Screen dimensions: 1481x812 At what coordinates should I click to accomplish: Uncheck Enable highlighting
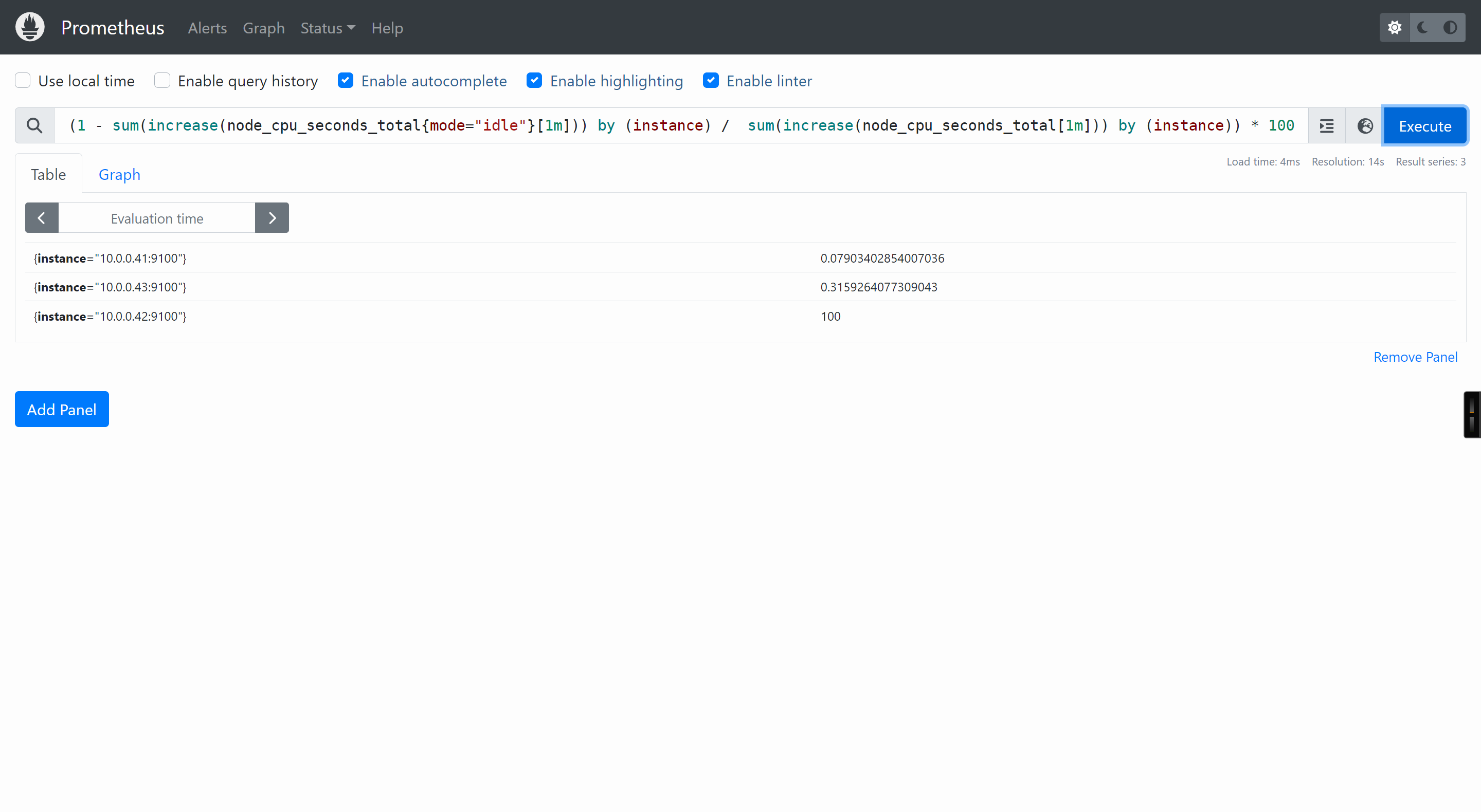pos(534,81)
